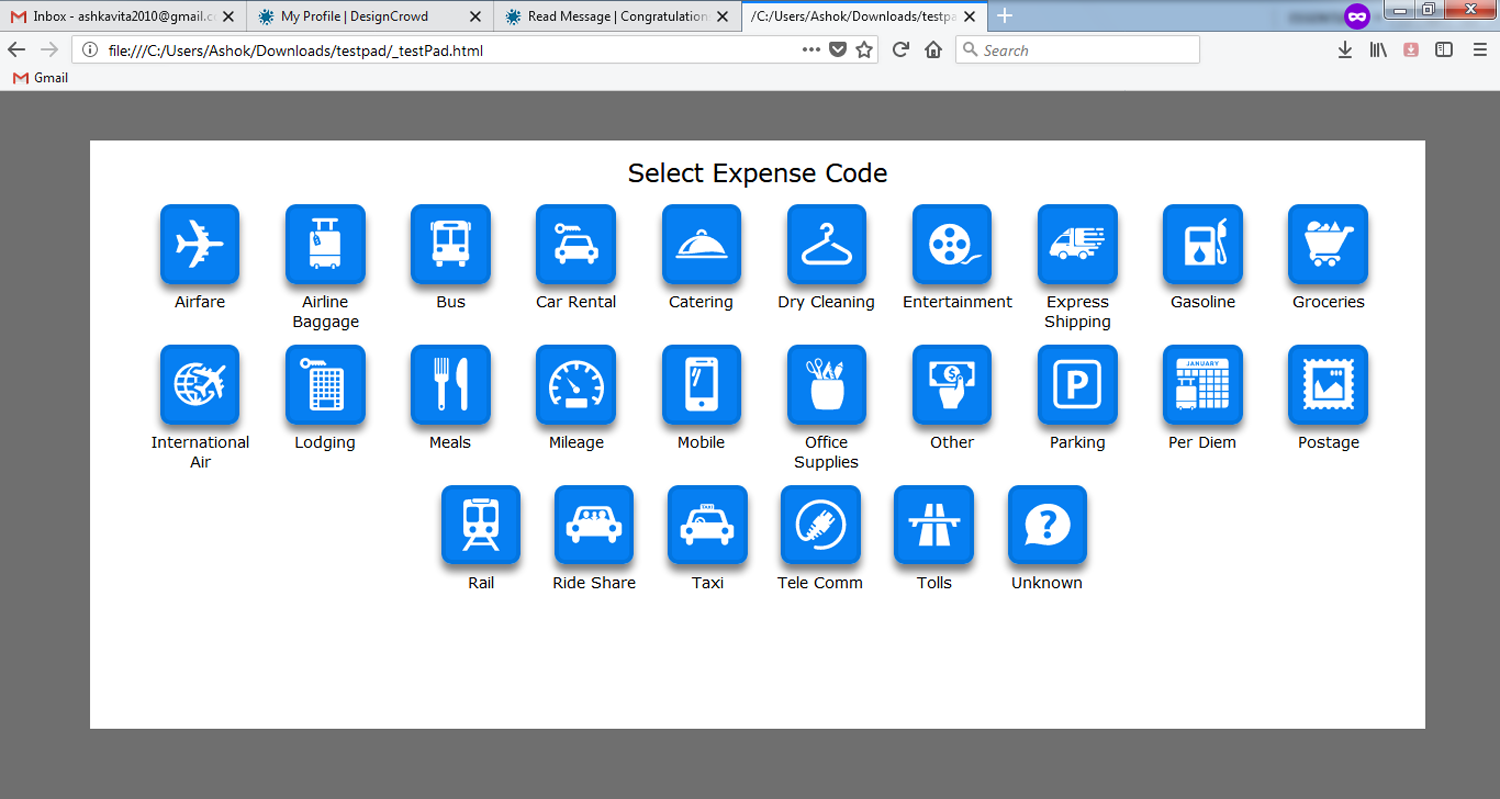The width and height of the screenshot is (1500, 799).
Task: Choose the Airline Baggage suitcase icon
Action: (x=325, y=244)
